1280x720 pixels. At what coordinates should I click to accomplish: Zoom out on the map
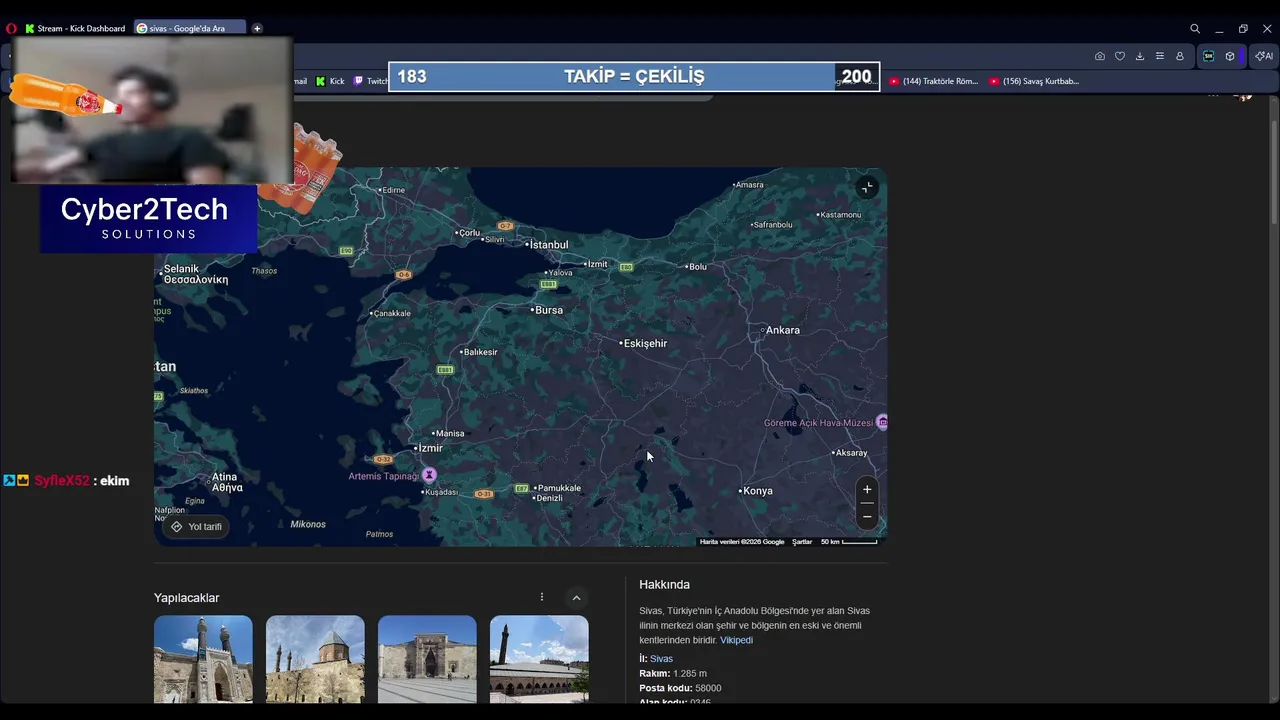click(x=867, y=516)
